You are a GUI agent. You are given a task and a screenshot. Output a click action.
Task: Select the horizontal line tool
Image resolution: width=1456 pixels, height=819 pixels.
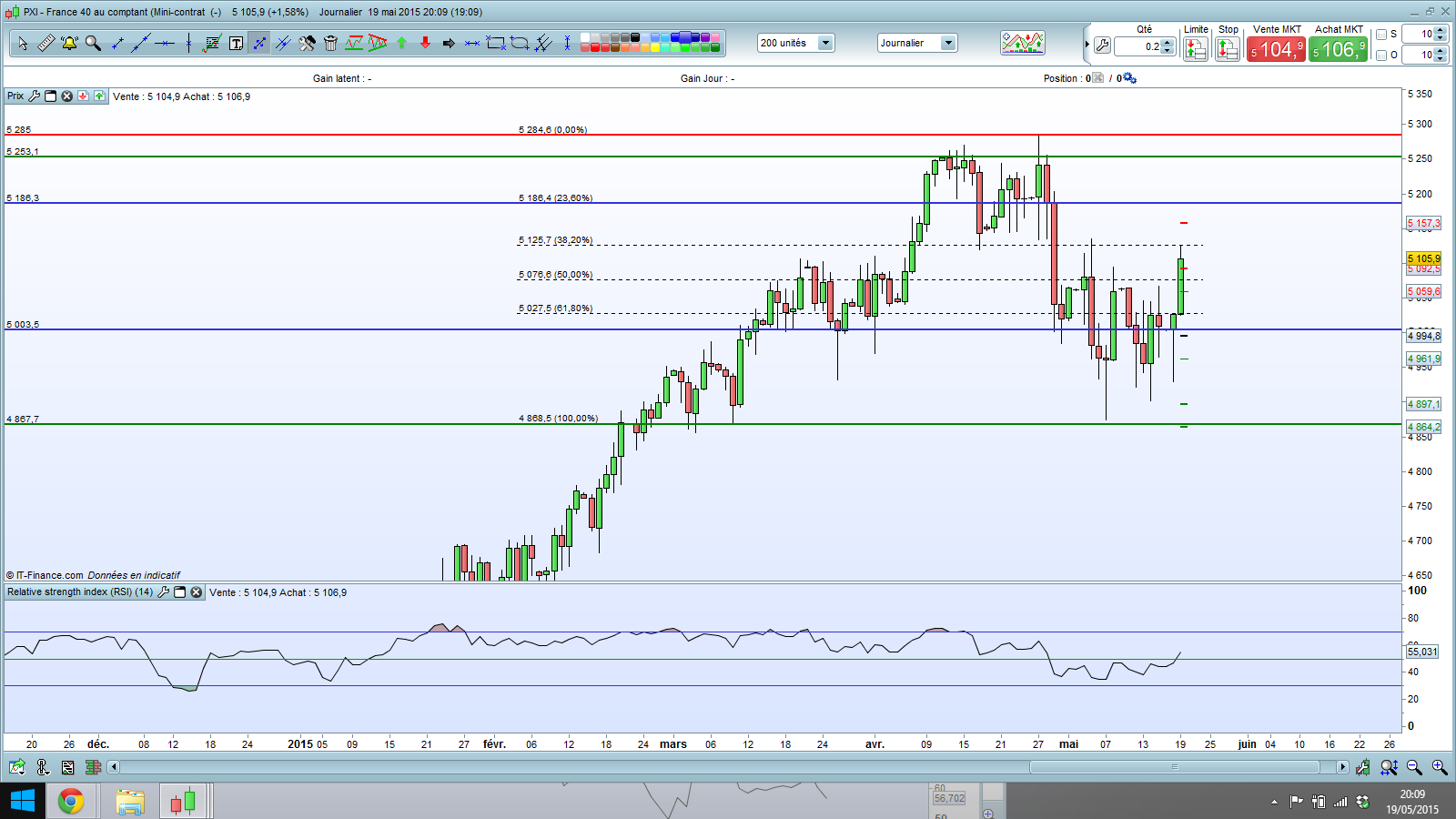165,43
